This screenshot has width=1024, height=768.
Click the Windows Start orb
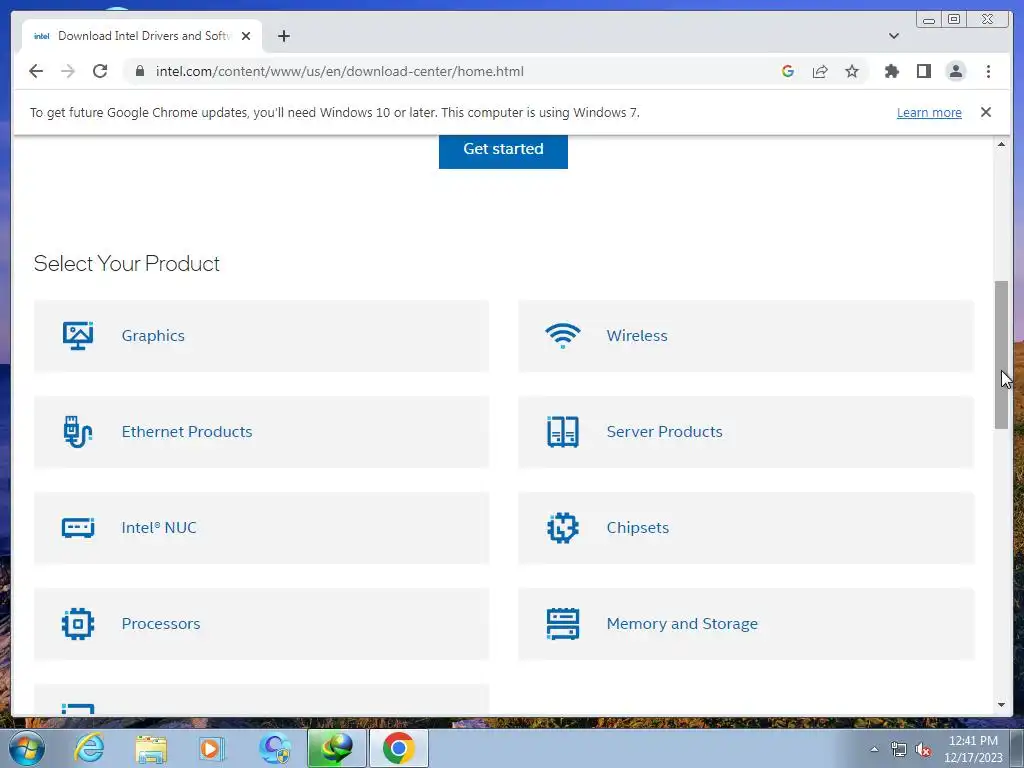27,748
